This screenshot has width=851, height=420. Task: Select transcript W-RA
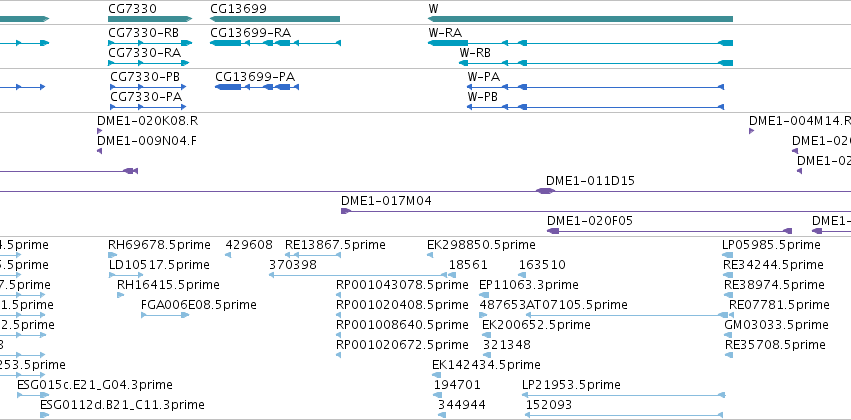(580, 43)
